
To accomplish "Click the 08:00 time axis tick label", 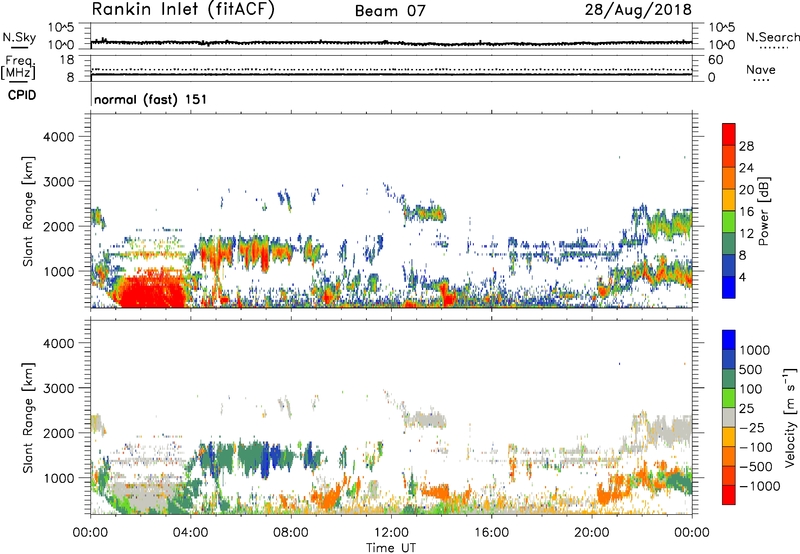I will pos(291,533).
